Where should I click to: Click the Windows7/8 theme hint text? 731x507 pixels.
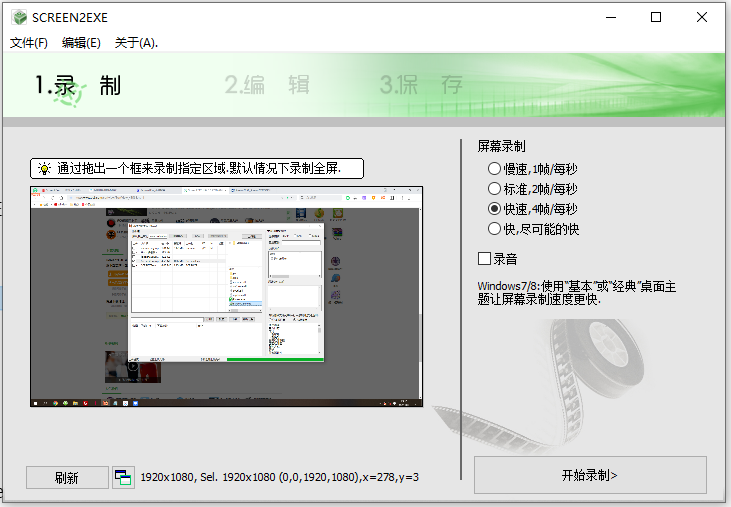(577, 293)
